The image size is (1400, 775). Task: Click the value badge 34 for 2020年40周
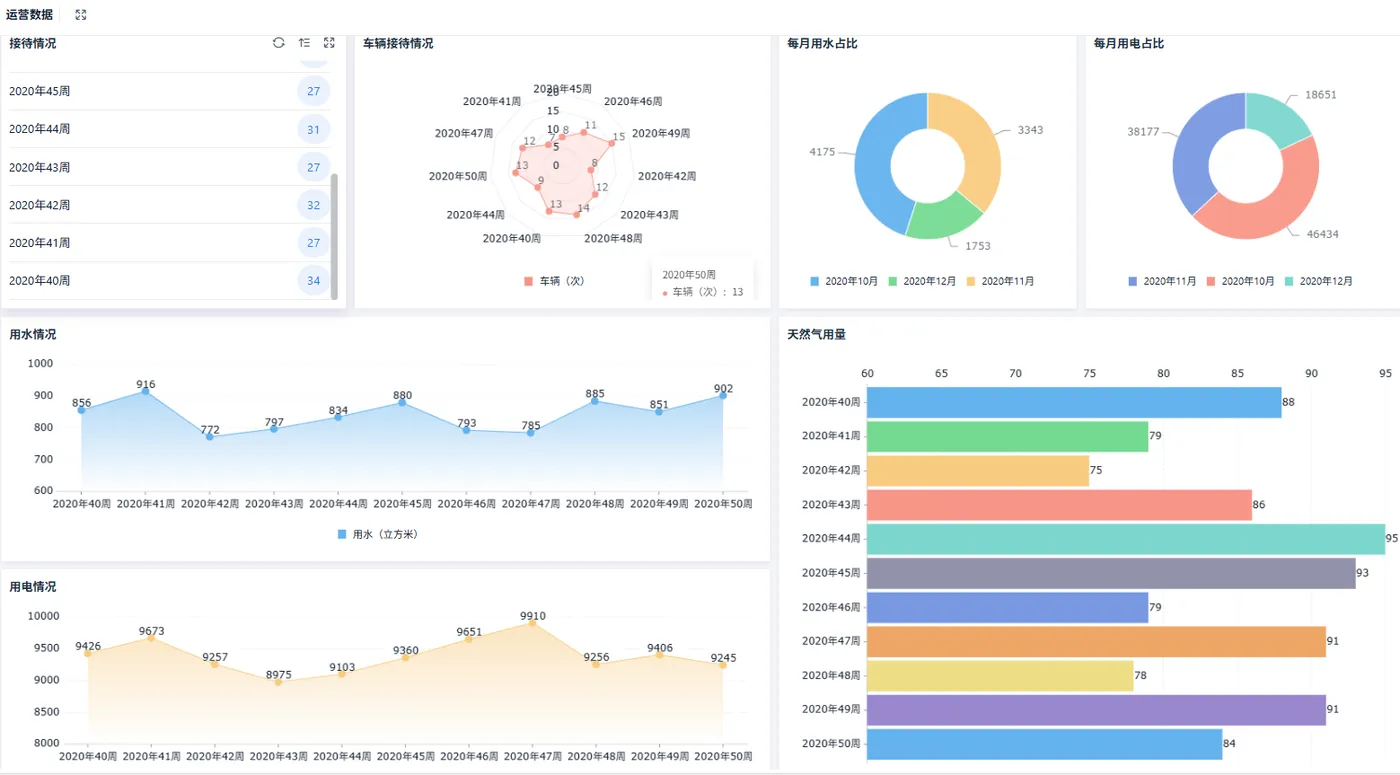point(314,281)
